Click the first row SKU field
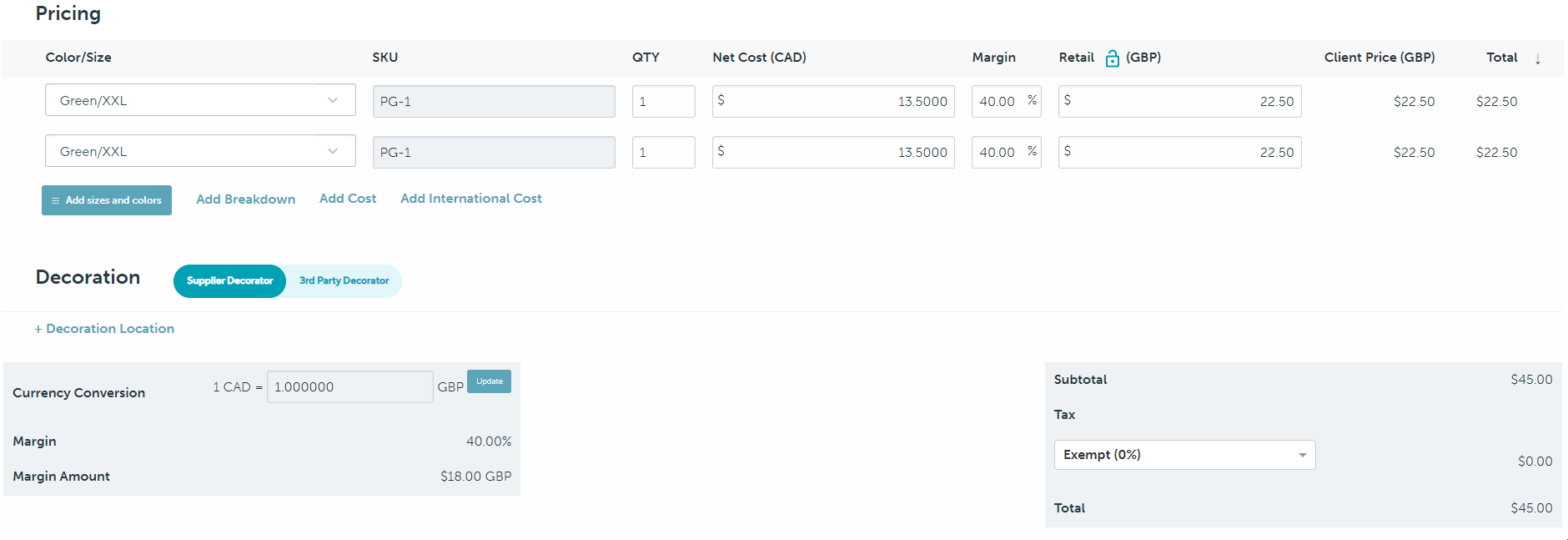1568x540 pixels. (x=494, y=102)
